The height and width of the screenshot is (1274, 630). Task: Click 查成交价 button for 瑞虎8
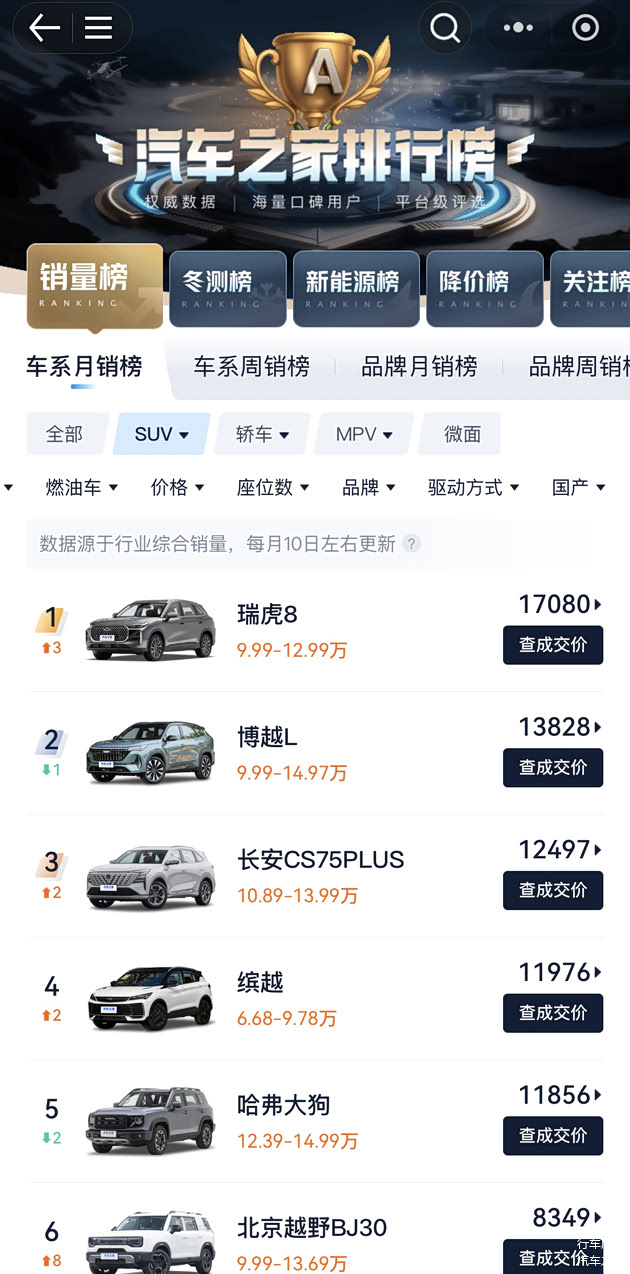[553, 645]
